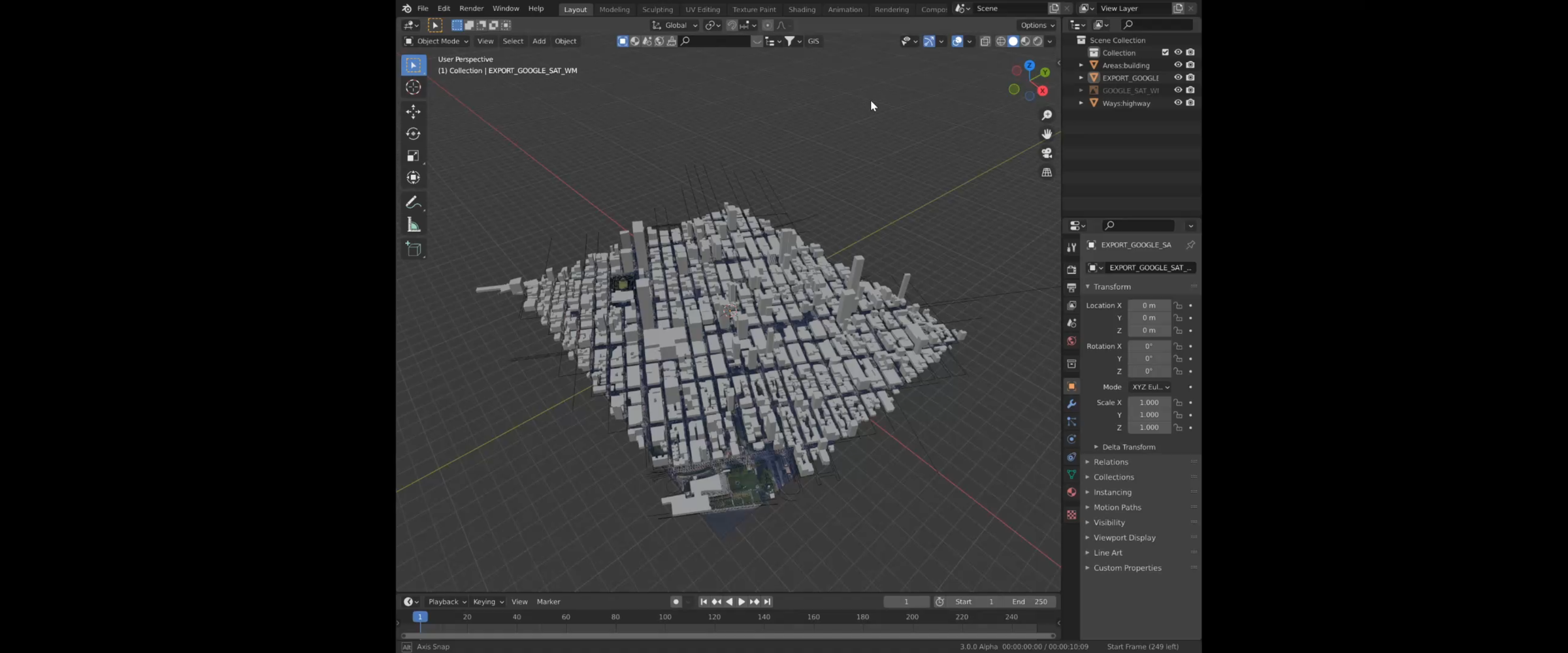Click the Options button in header

[x=1037, y=25]
